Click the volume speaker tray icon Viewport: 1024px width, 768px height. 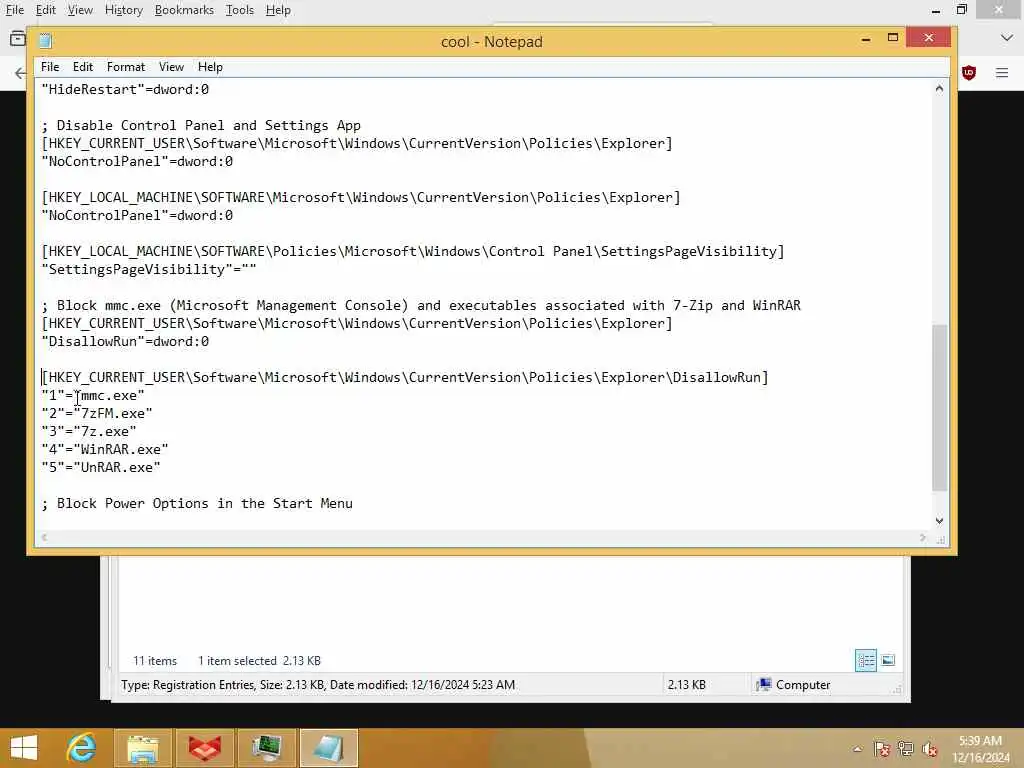pyautogui.click(x=930, y=749)
